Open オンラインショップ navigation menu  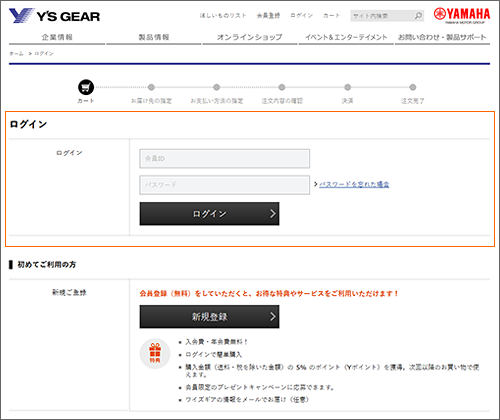[250, 37]
